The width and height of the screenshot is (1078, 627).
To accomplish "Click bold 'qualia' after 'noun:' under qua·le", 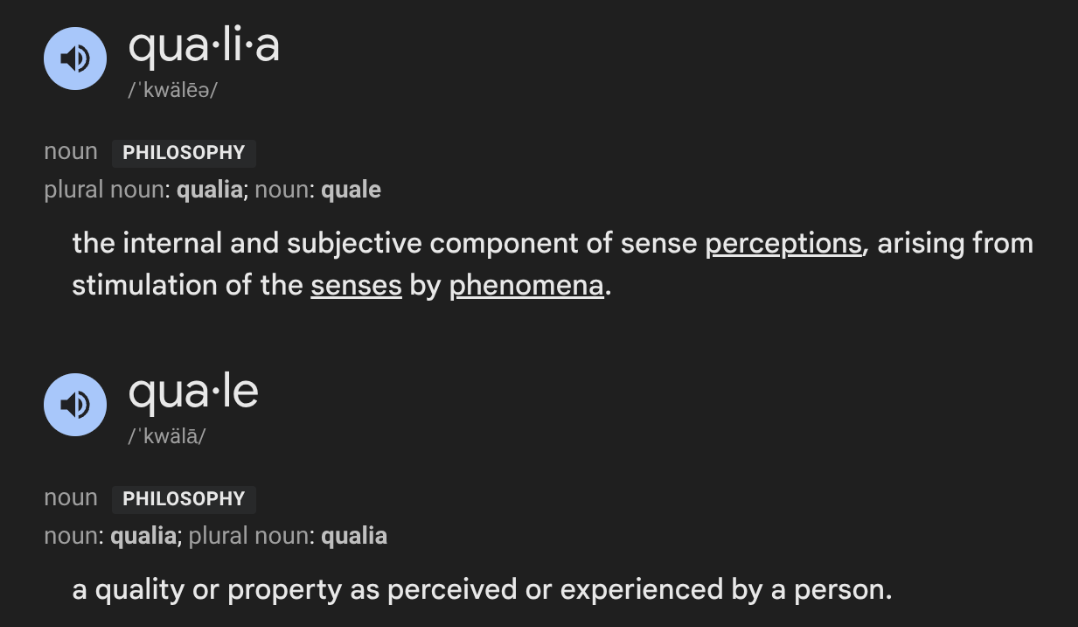I will pyautogui.click(x=144, y=536).
